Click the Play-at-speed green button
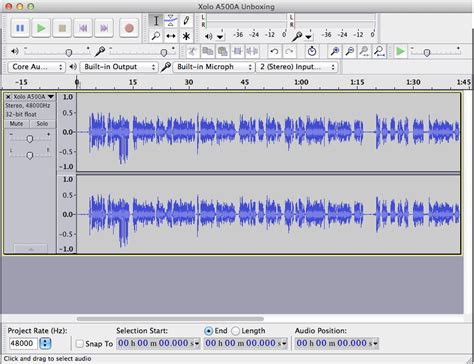474x364 pixels. point(400,51)
